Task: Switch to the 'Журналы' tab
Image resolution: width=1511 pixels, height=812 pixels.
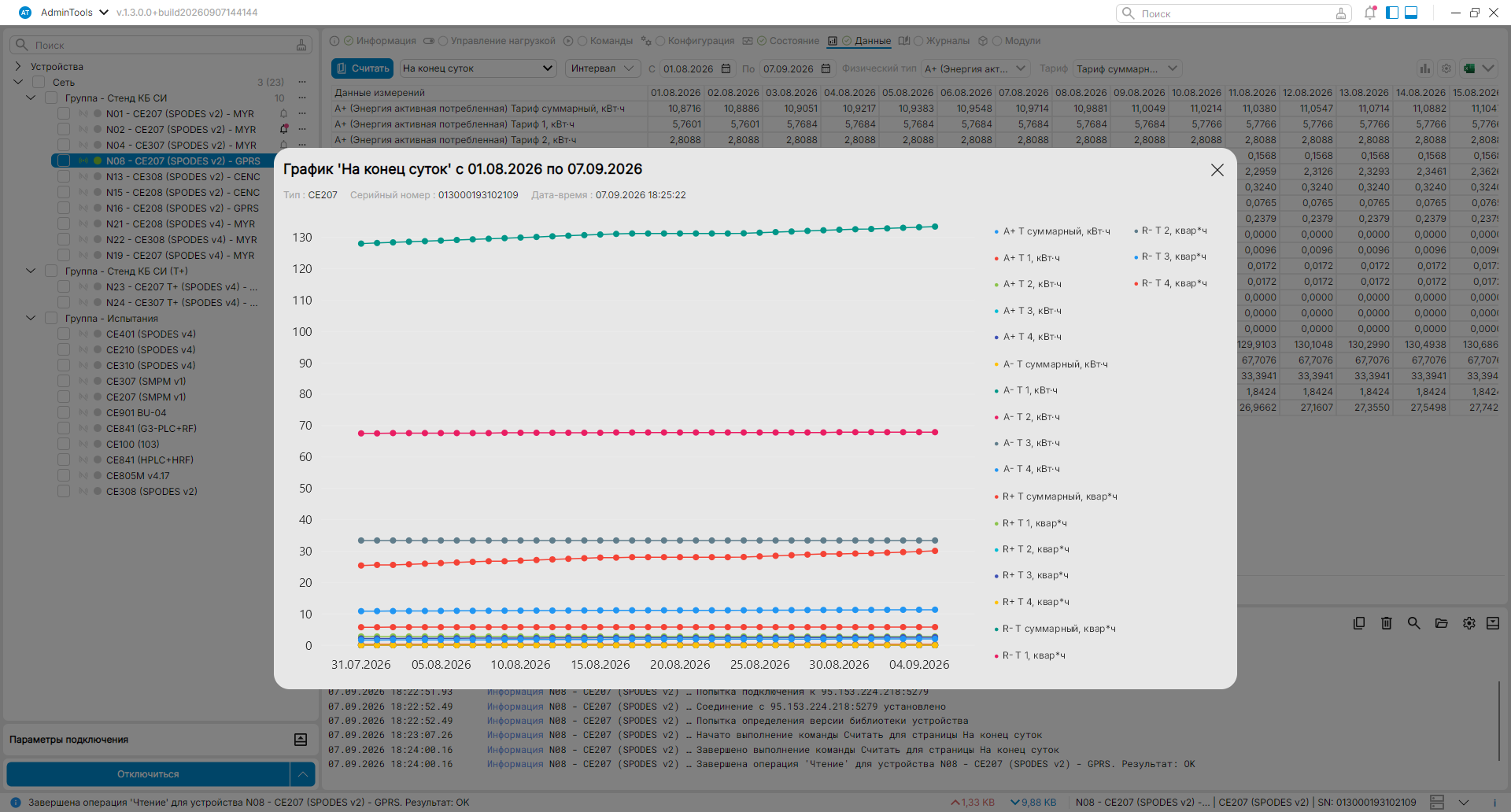Action: (948, 41)
